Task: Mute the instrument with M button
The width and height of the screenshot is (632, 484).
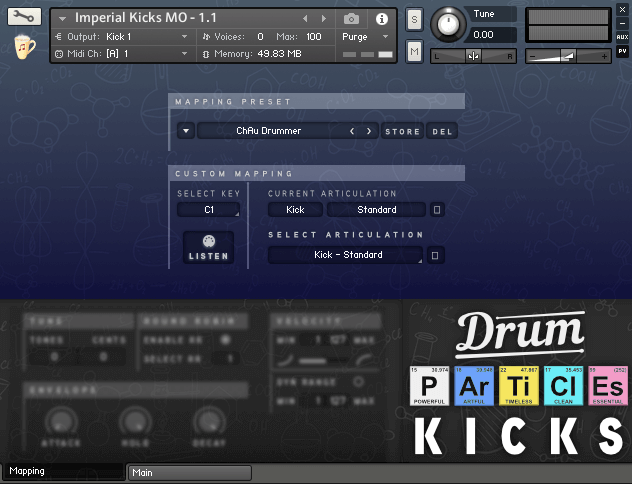Action: 414,51
